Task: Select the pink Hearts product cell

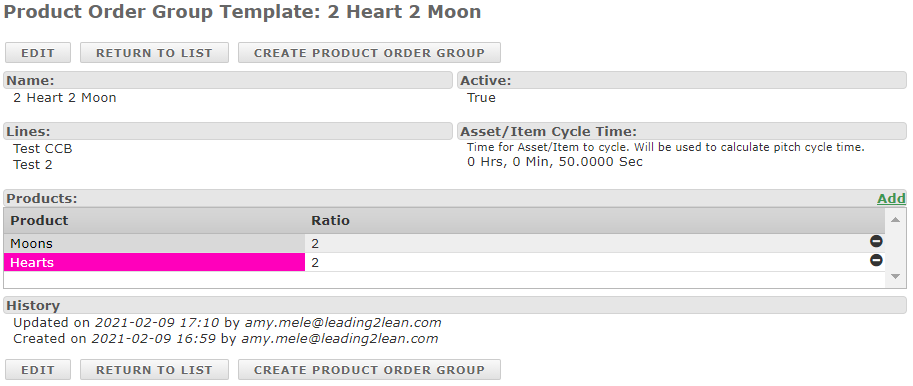Action: pos(154,263)
